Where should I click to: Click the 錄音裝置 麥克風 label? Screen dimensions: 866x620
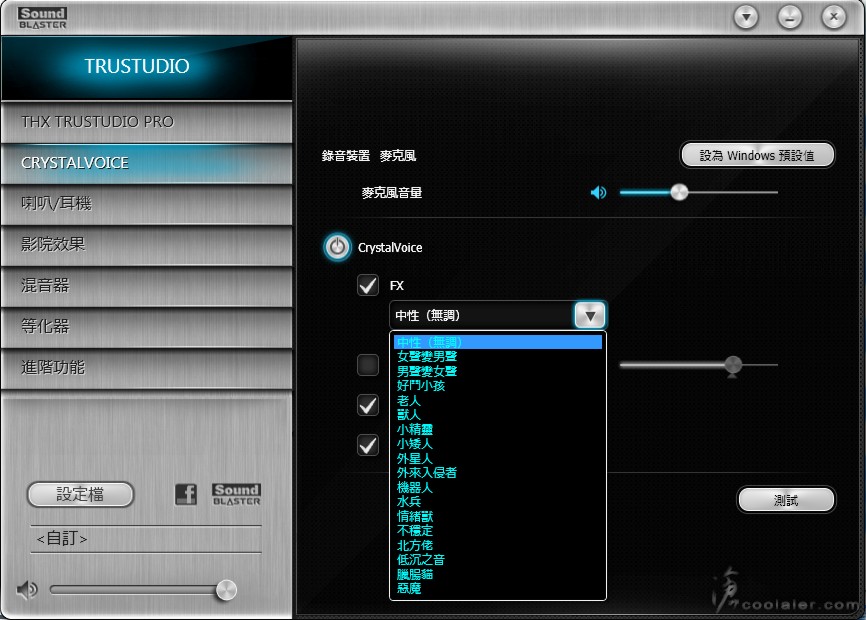369,156
